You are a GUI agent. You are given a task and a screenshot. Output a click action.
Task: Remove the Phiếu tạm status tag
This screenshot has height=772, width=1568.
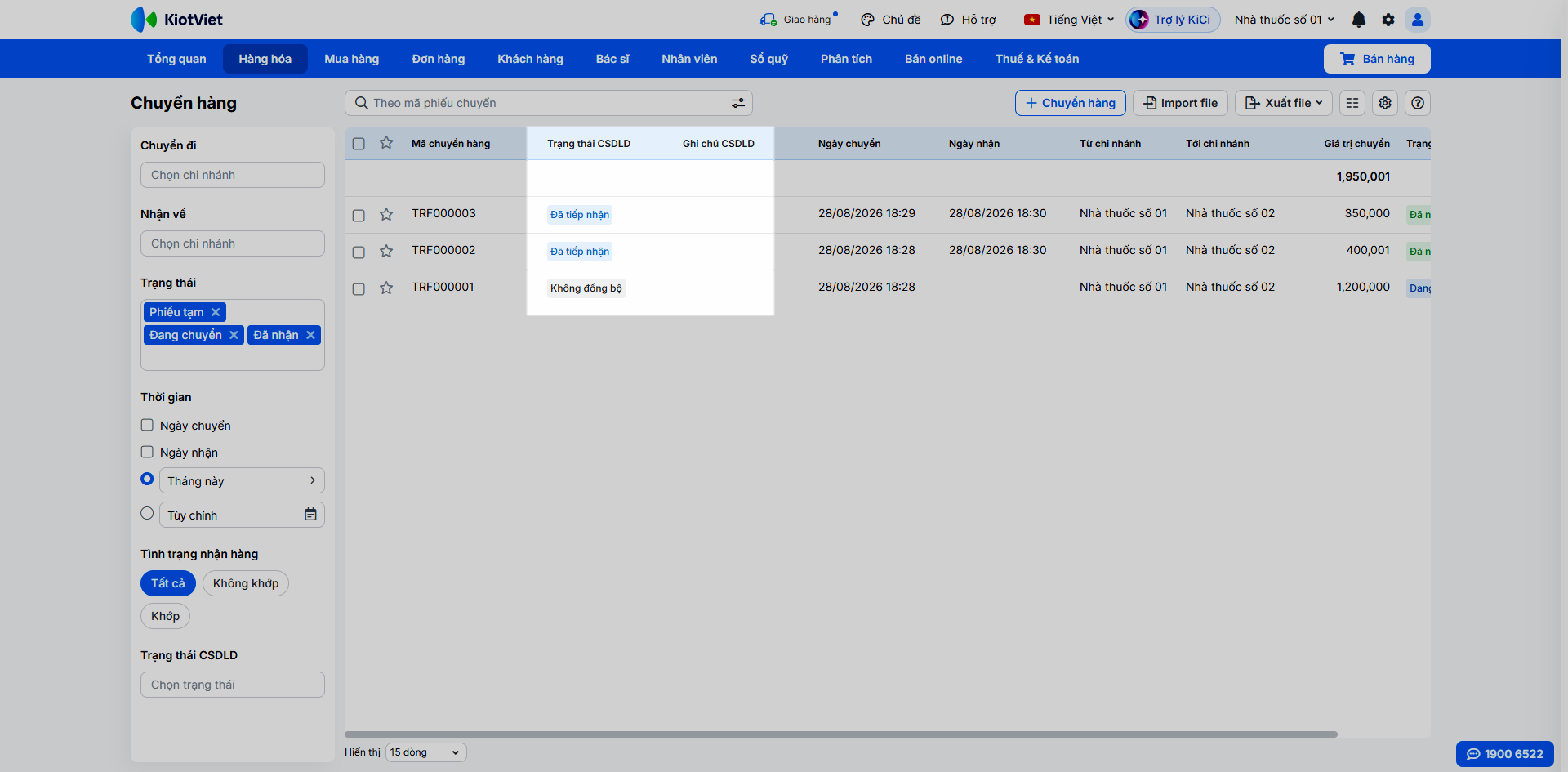[216, 312]
